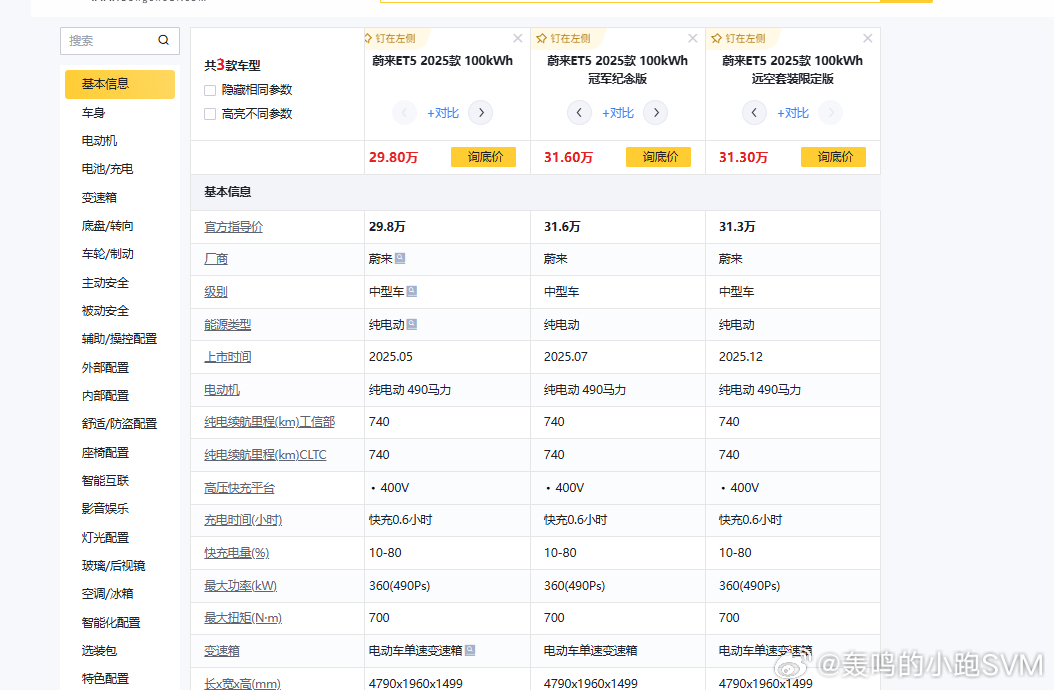
Task: Click left arrow under 冠军纪念版
Action: point(579,112)
